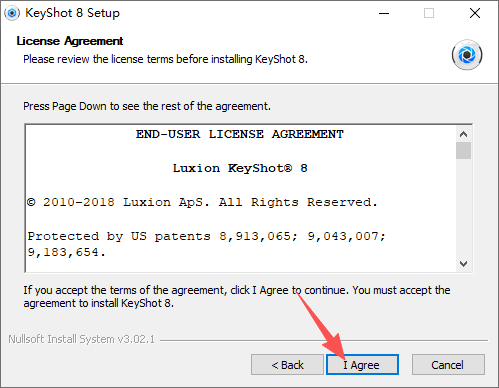The image size is (499, 388).
Task: Minimize the KeyShot 8 Setup window
Action: coord(384,13)
